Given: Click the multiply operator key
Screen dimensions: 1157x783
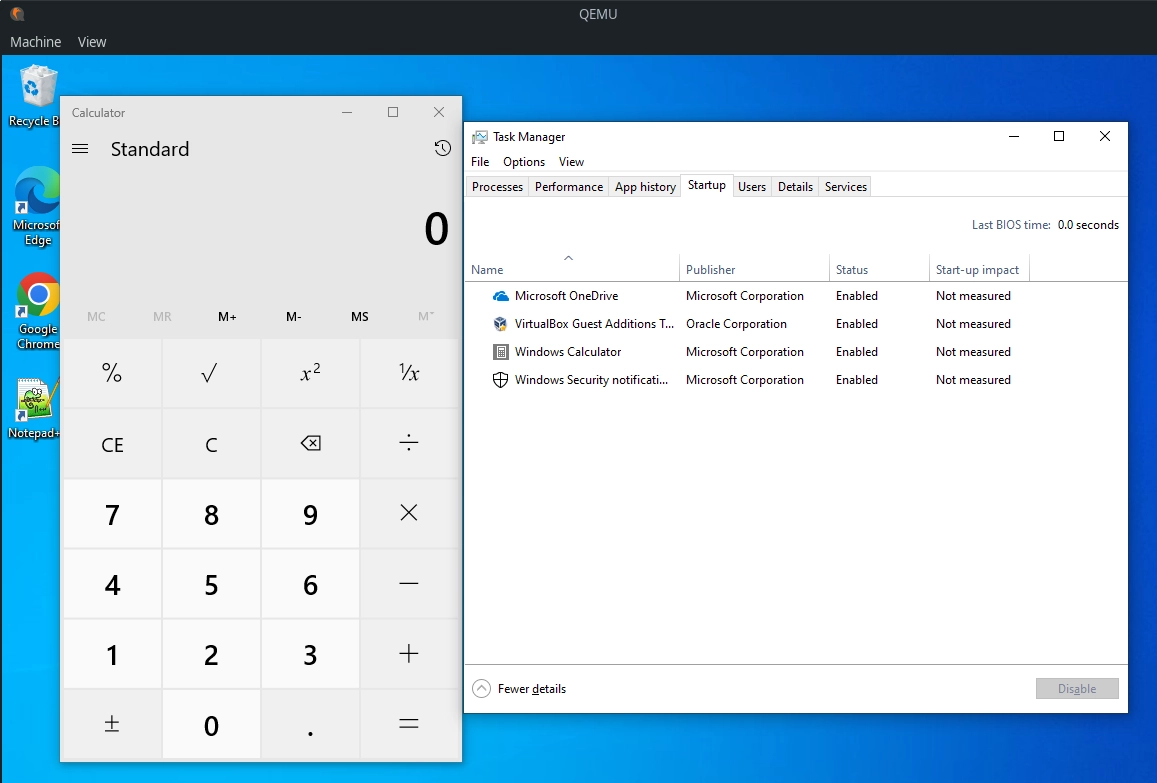Looking at the screenshot, I should [x=409, y=514].
